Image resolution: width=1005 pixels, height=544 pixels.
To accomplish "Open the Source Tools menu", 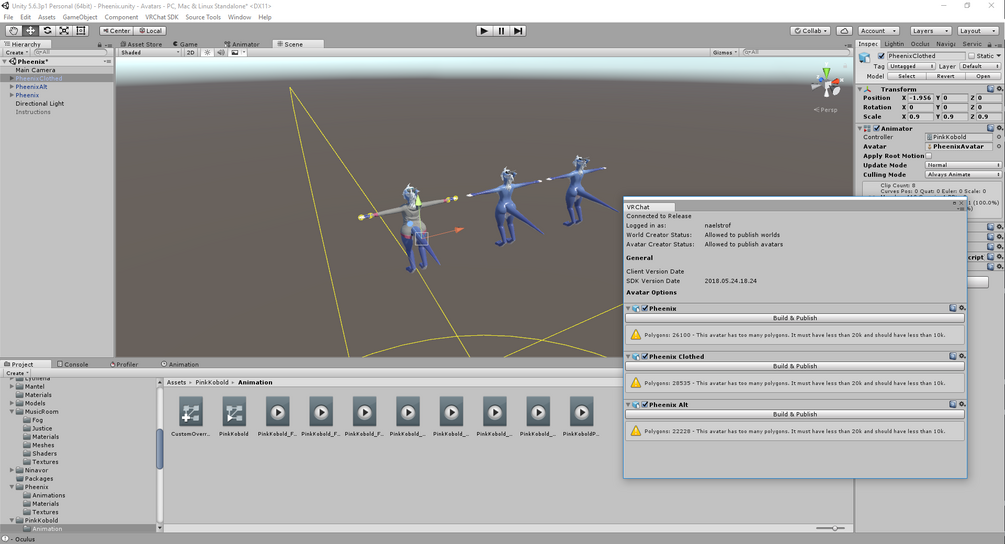I will point(203,17).
